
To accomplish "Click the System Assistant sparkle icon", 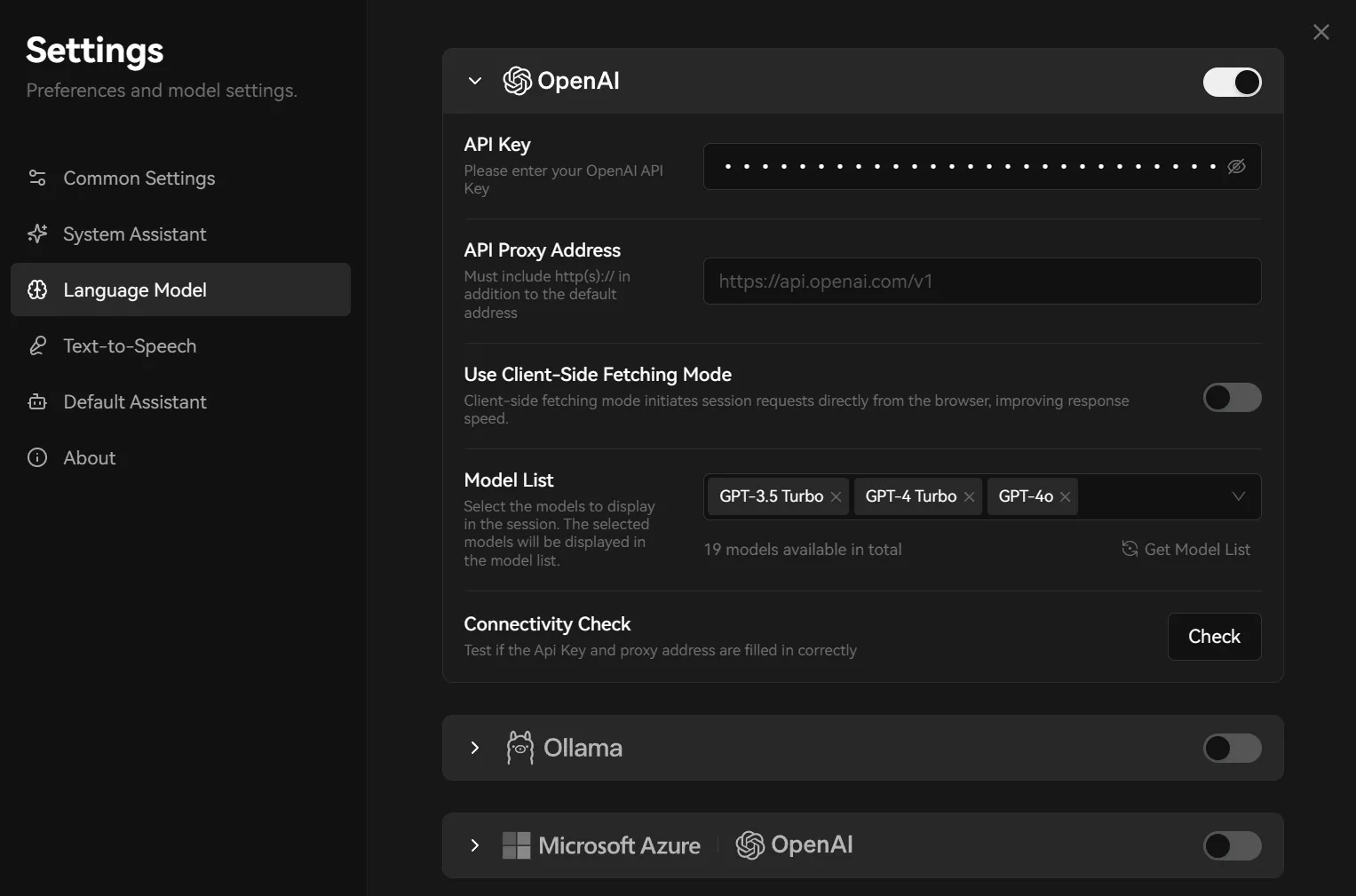I will click(x=37, y=234).
